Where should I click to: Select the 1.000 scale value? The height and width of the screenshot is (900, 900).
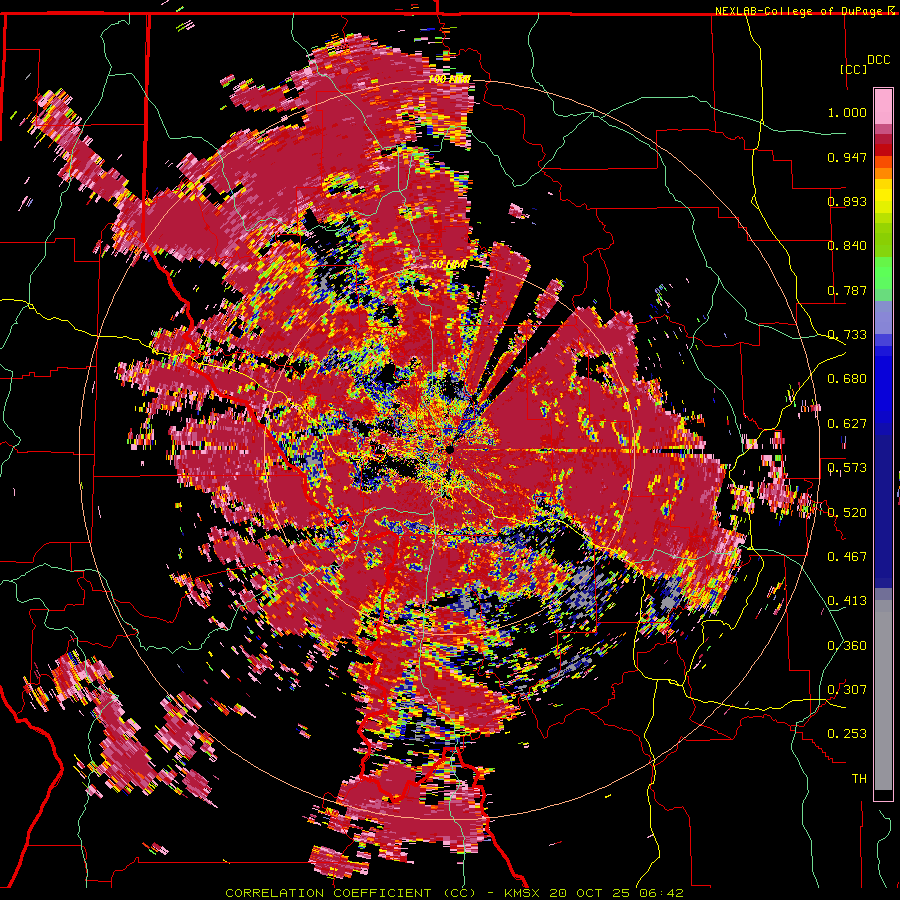coord(847,112)
